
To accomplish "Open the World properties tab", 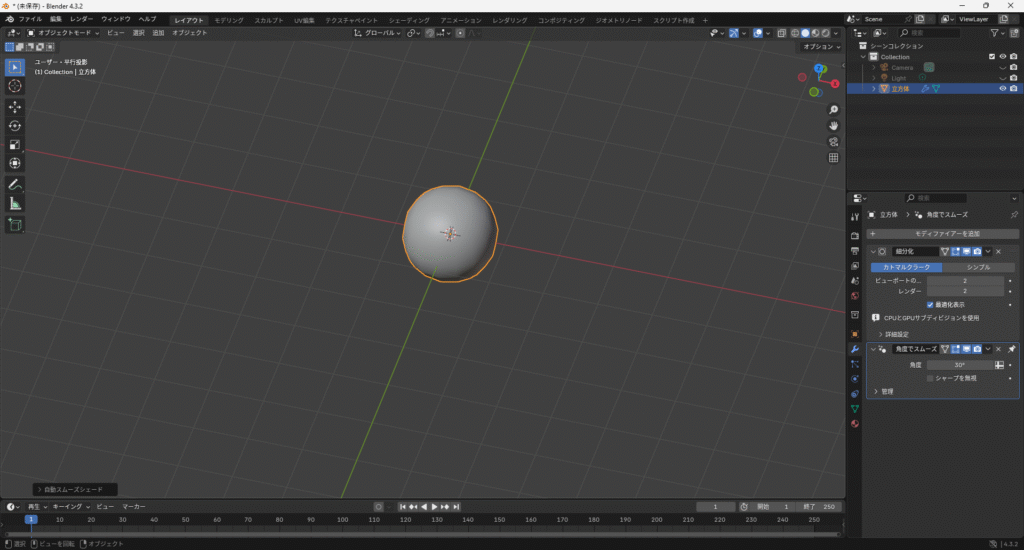I will pos(855,296).
